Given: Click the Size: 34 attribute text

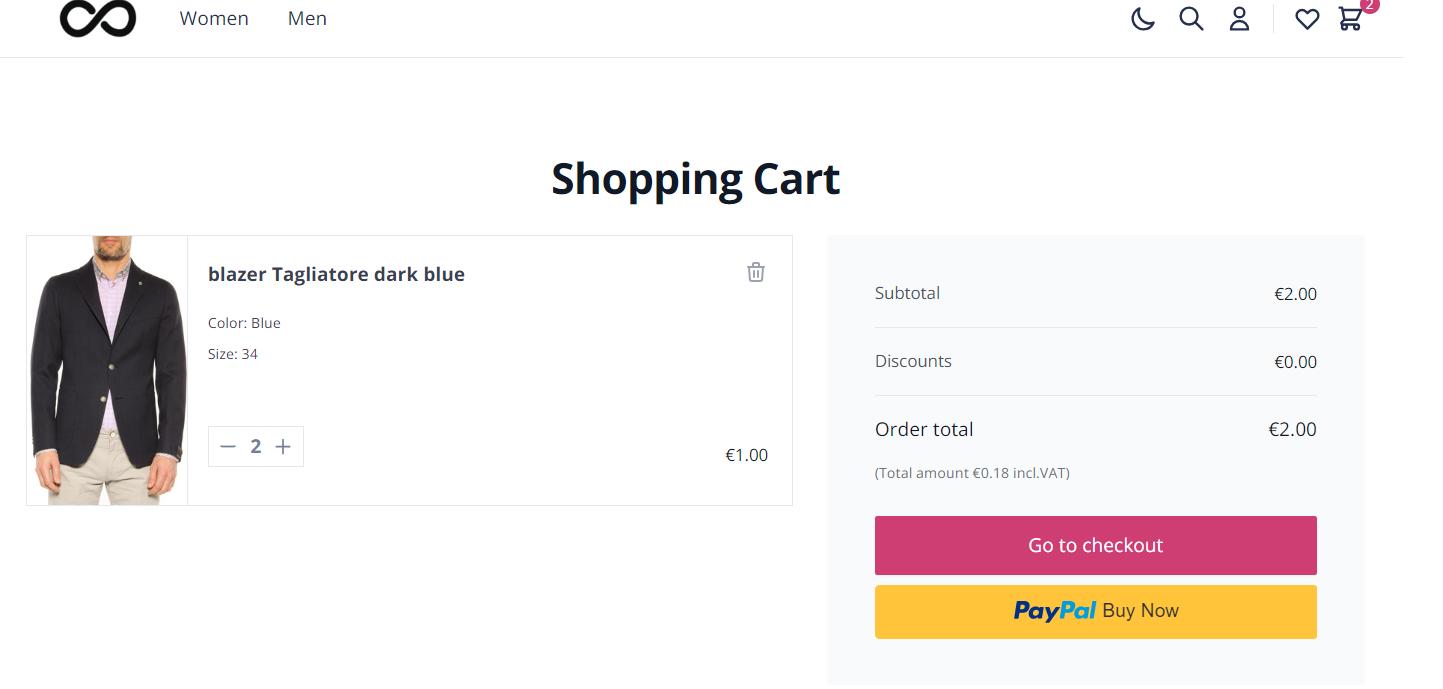Looking at the screenshot, I should click(233, 354).
